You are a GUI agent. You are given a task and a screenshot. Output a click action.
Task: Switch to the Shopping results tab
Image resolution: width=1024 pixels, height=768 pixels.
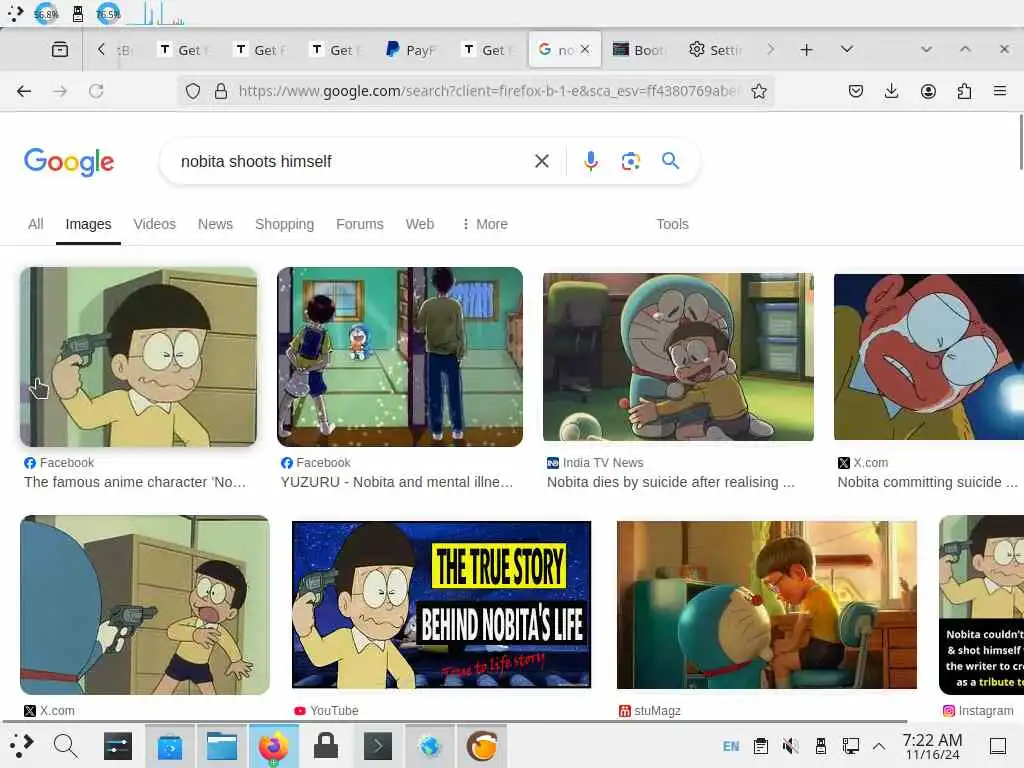tap(284, 224)
